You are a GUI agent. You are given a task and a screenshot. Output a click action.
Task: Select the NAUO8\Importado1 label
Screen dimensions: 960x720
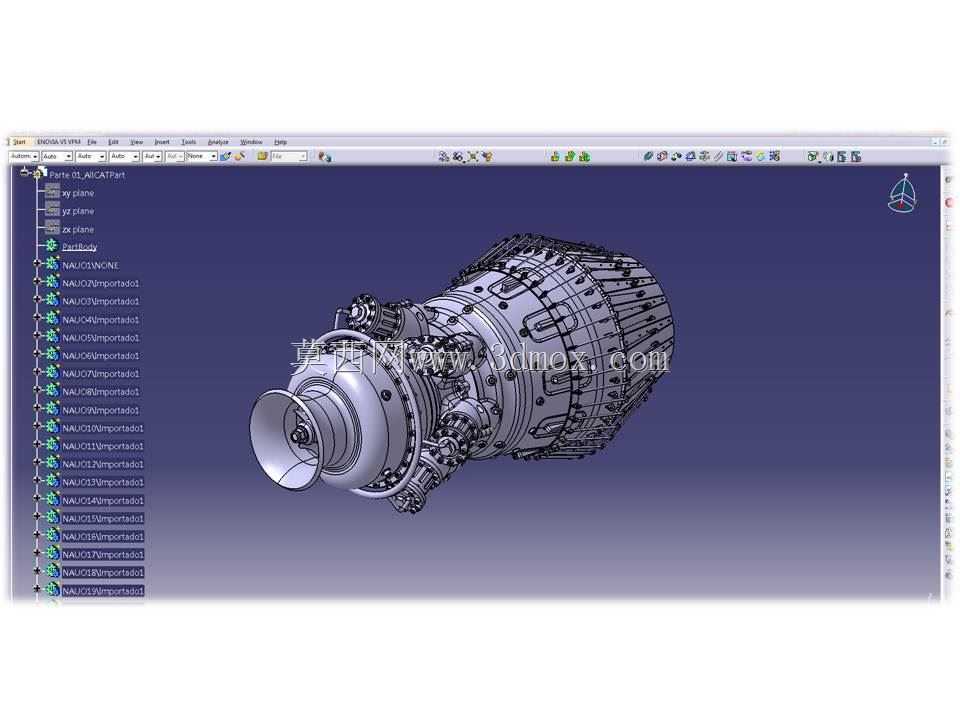pyautogui.click(x=100, y=392)
